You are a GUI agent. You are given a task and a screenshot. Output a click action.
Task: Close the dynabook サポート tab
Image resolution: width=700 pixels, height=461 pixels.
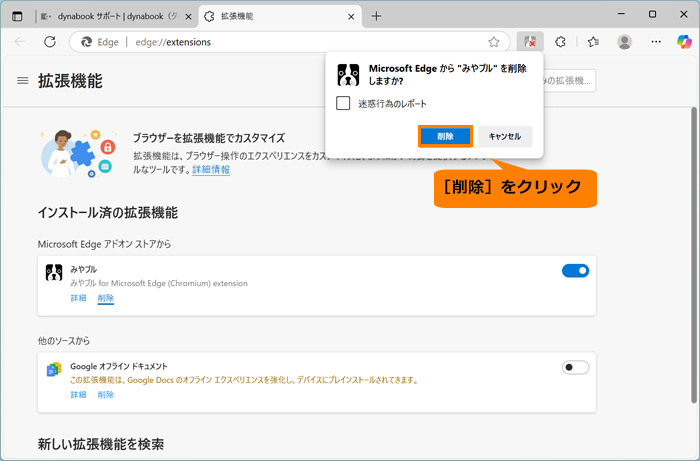188,17
